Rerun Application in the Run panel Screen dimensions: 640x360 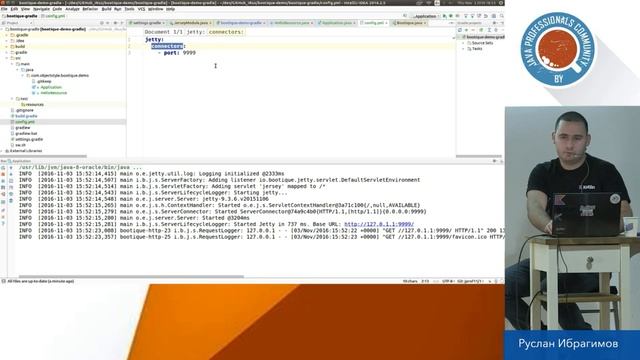tap(3, 168)
